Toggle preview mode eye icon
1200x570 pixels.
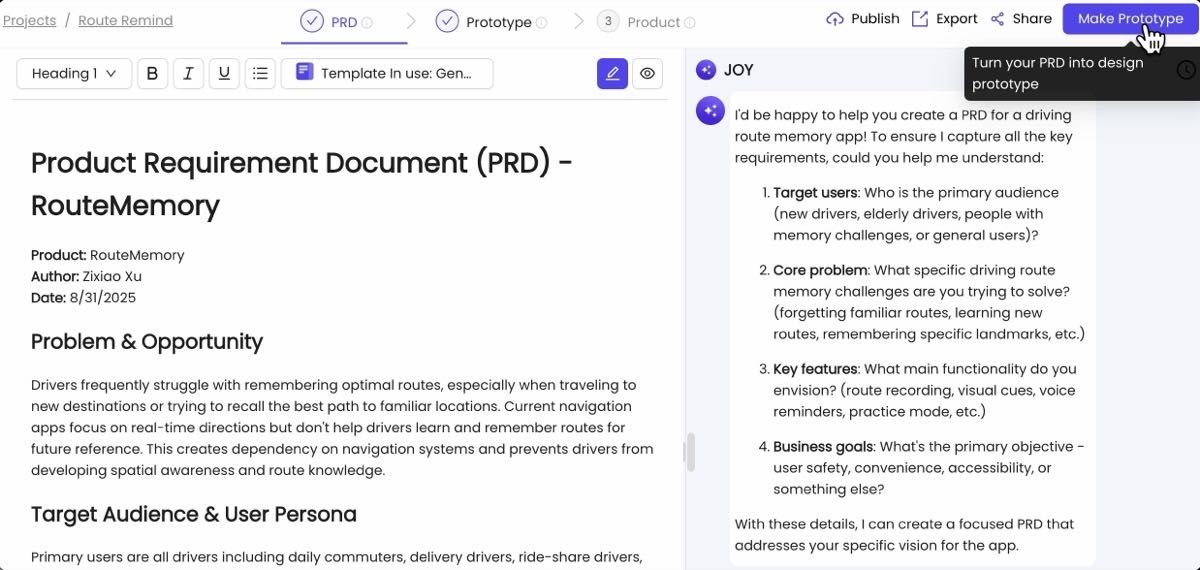(x=648, y=73)
